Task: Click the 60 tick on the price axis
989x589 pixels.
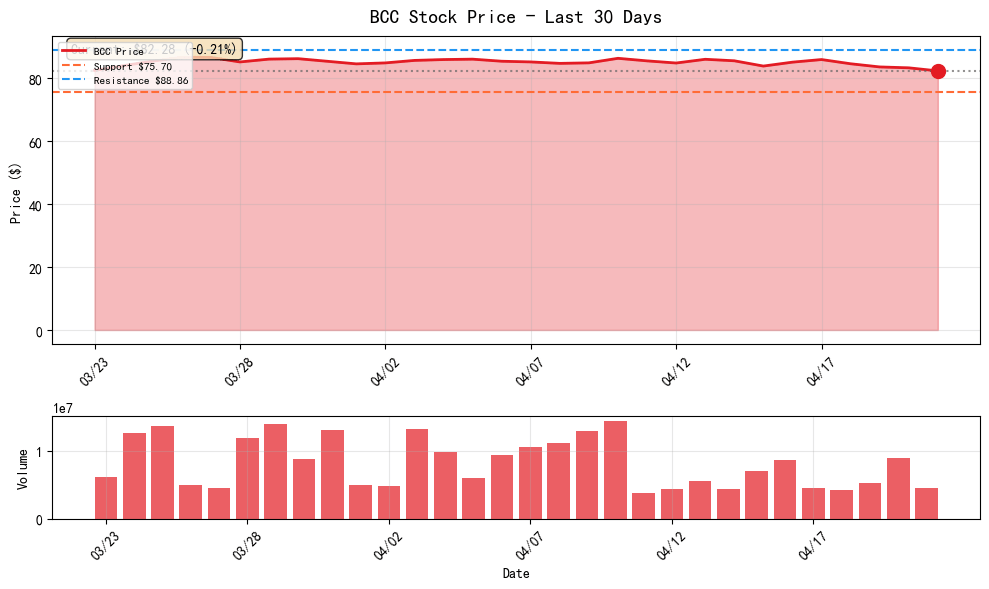Action: click(38, 142)
